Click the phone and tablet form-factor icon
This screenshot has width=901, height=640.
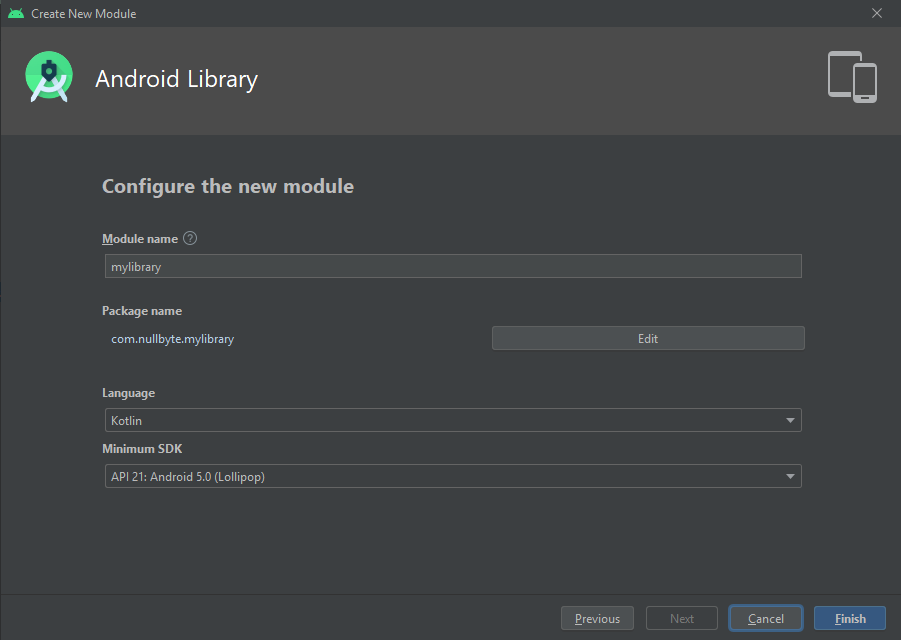pos(852,76)
